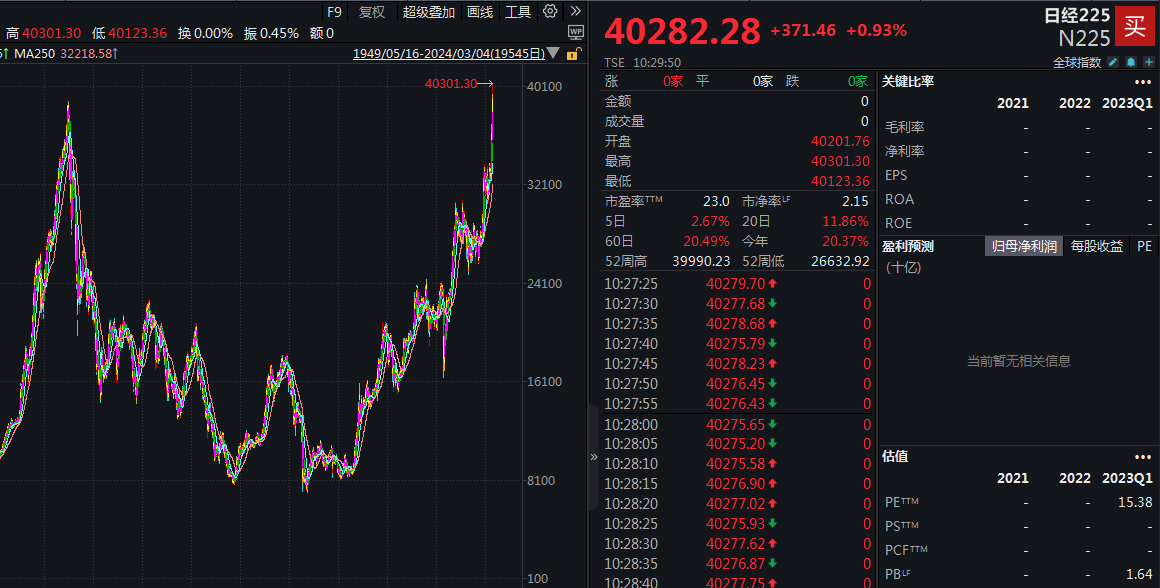
Task: Toggle the yellow date-range lock icon
Action: pyautogui.click(x=573, y=54)
